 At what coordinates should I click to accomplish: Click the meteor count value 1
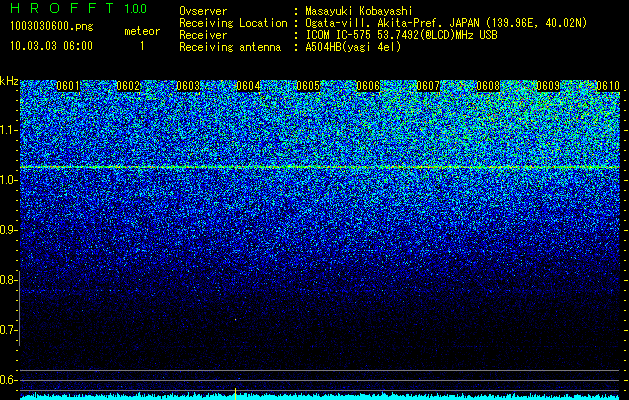[x=142, y=46]
